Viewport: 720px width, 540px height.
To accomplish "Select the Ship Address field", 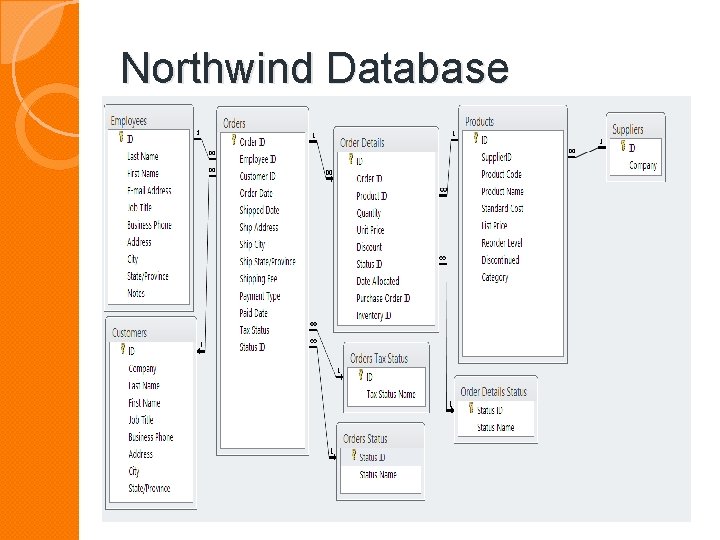I will coord(259,227).
